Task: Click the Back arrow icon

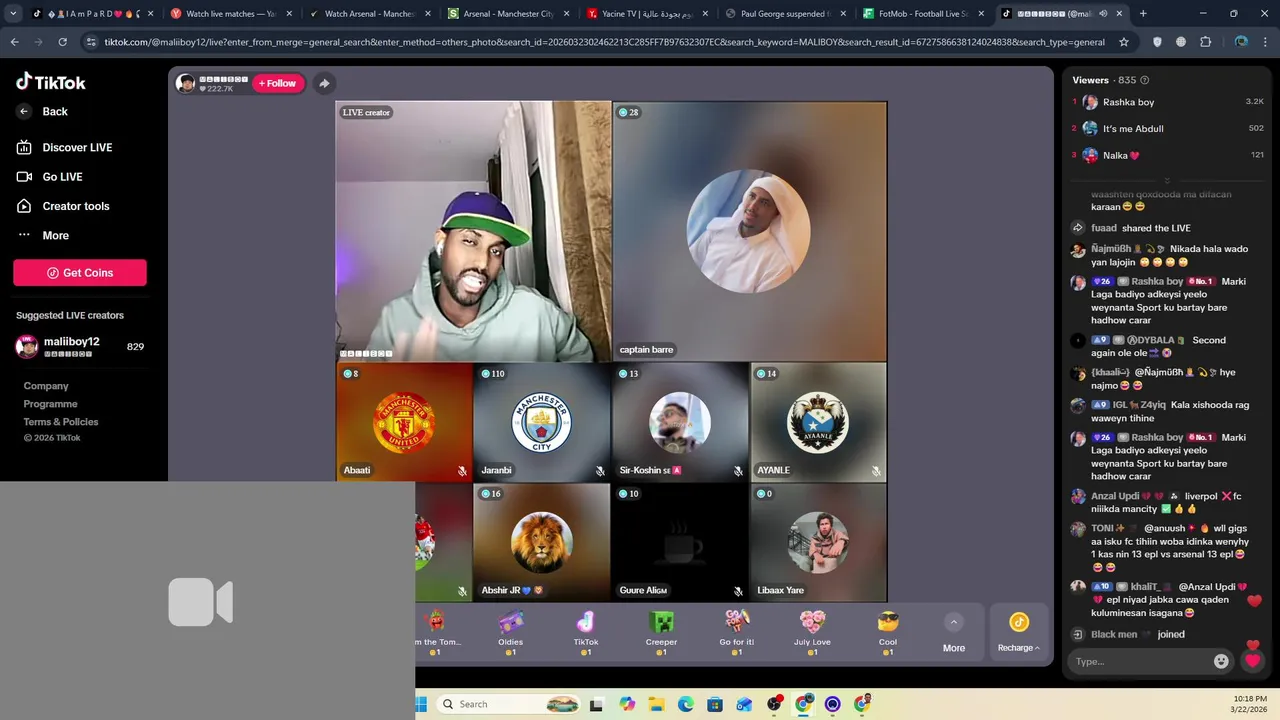Action: click(x=24, y=111)
